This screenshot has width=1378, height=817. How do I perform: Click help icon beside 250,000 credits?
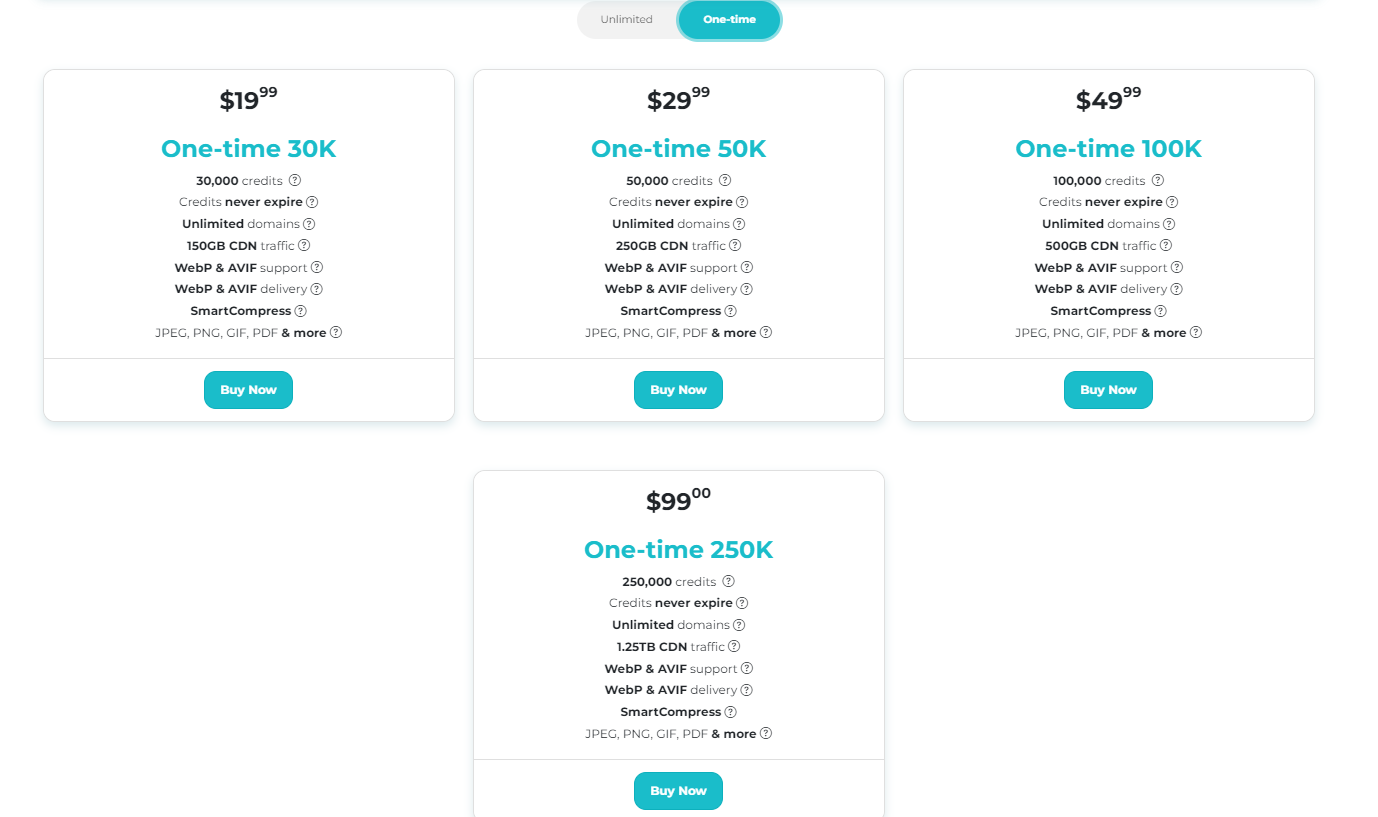[729, 582]
